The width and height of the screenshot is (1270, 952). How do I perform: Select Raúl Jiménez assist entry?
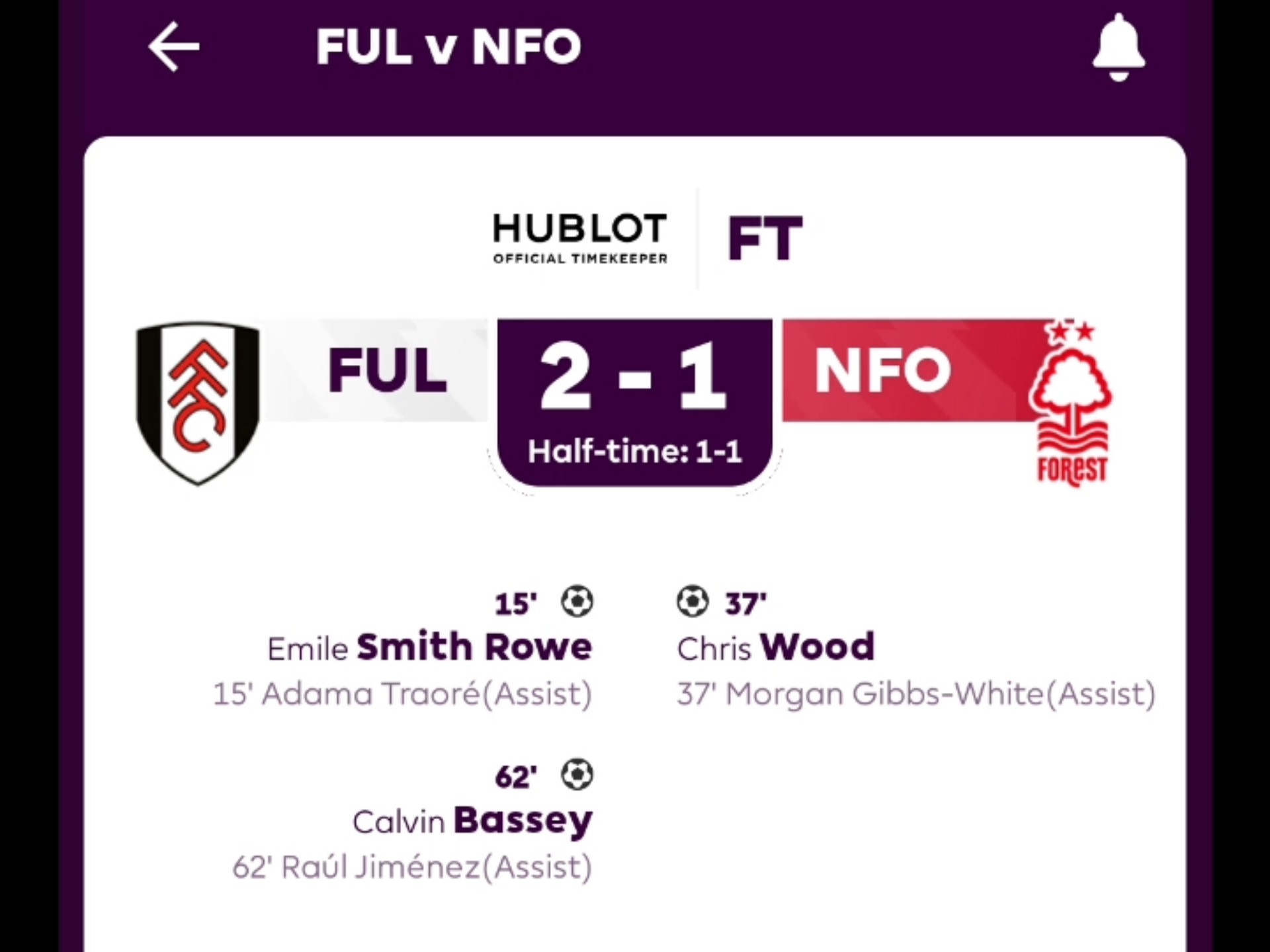pyautogui.click(x=412, y=867)
